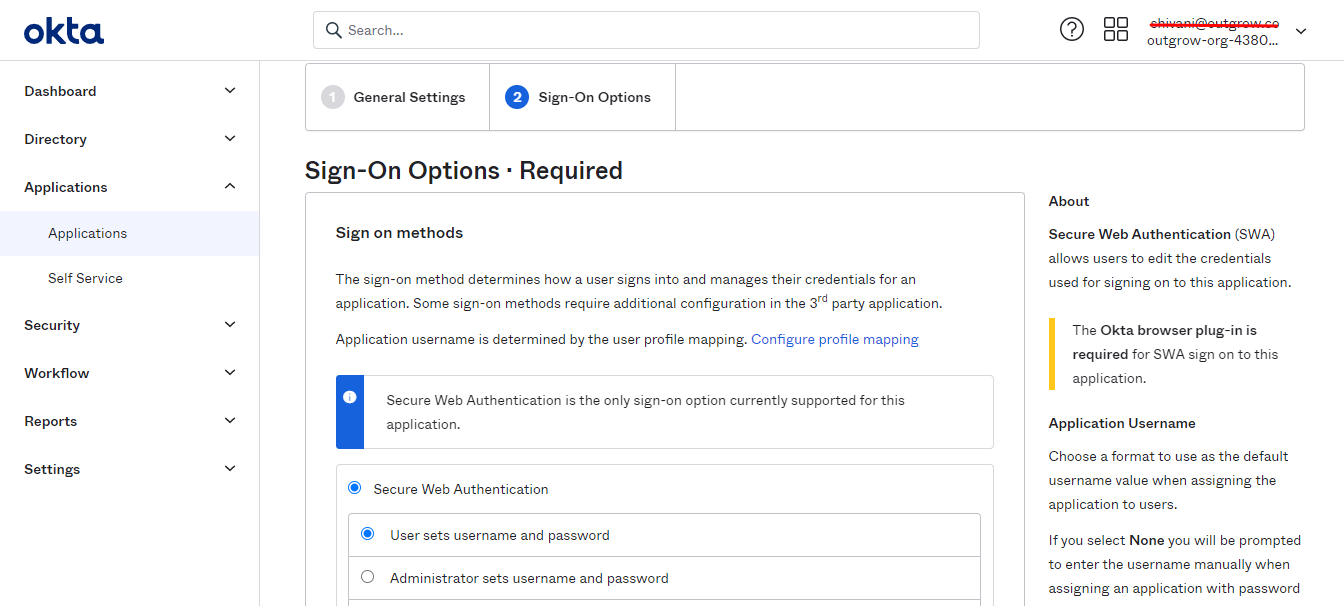
Task: Select User sets username and password
Action: point(367,534)
